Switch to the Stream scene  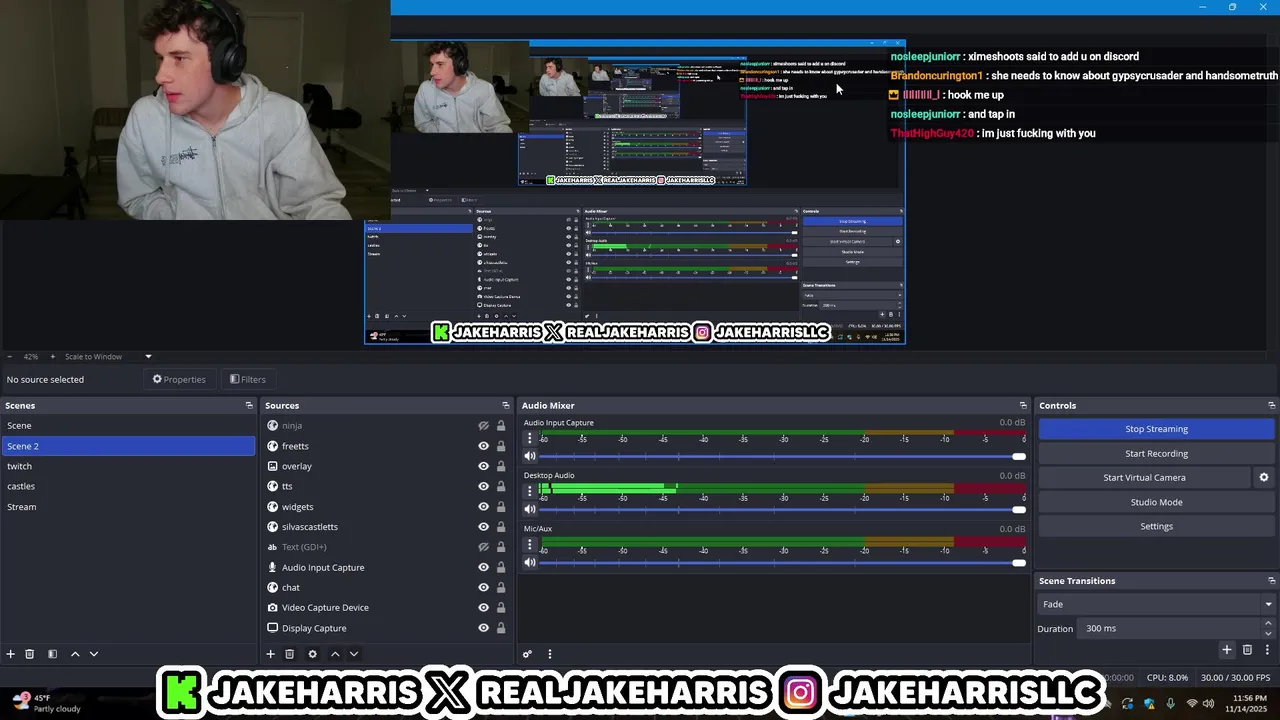(128, 507)
